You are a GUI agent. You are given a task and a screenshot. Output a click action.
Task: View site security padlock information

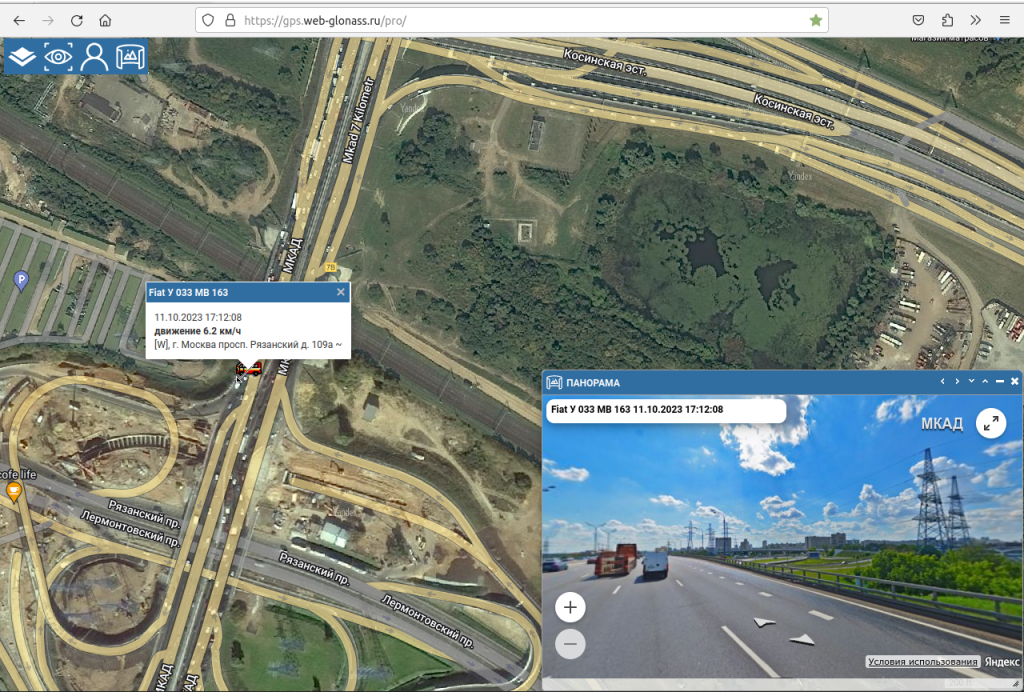(230, 20)
